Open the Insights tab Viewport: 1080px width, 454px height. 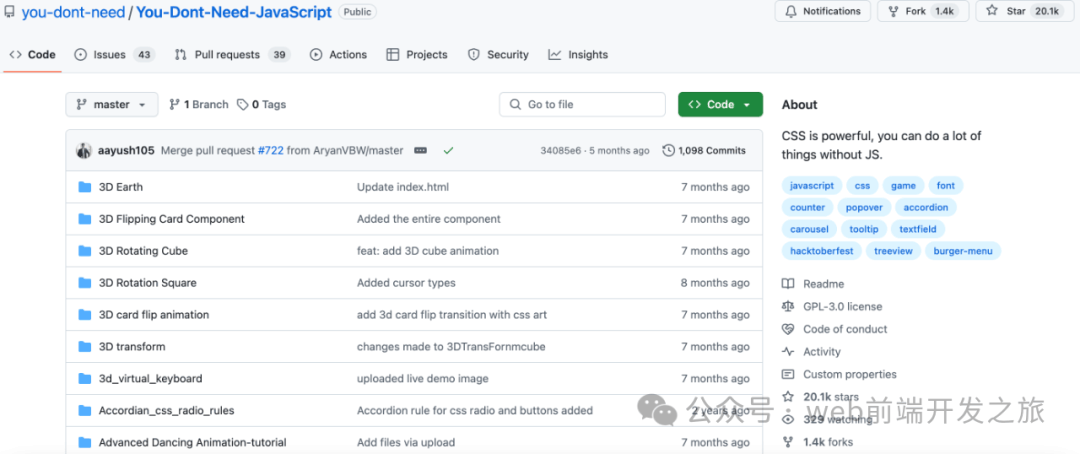coord(578,54)
